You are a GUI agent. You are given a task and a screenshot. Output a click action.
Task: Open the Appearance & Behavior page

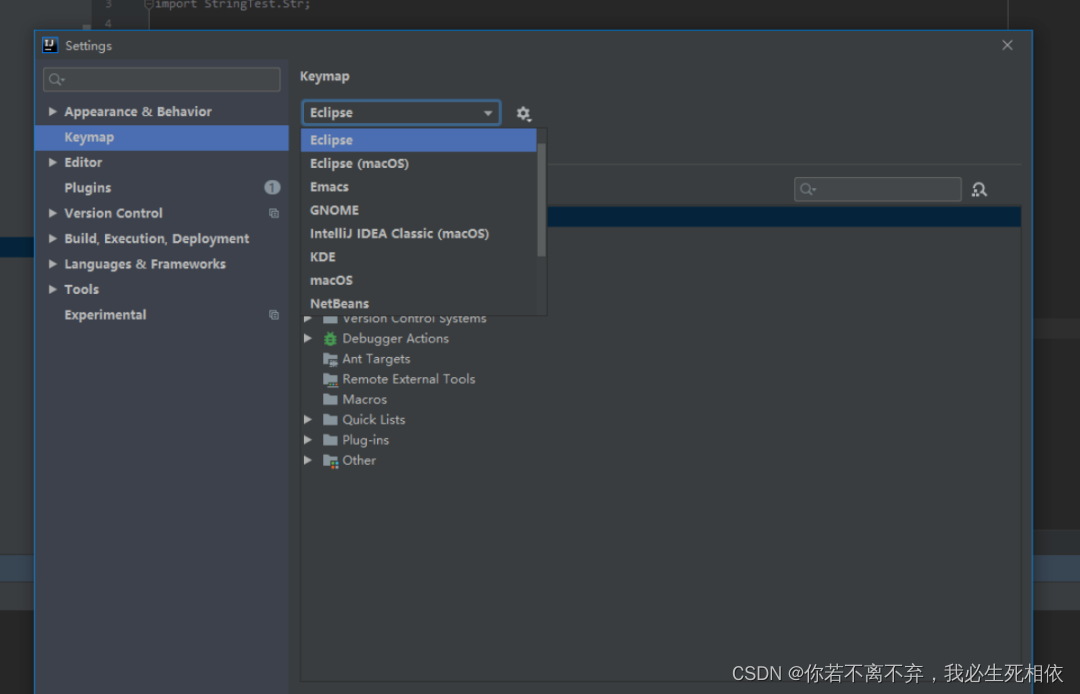click(x=162, y=112)
